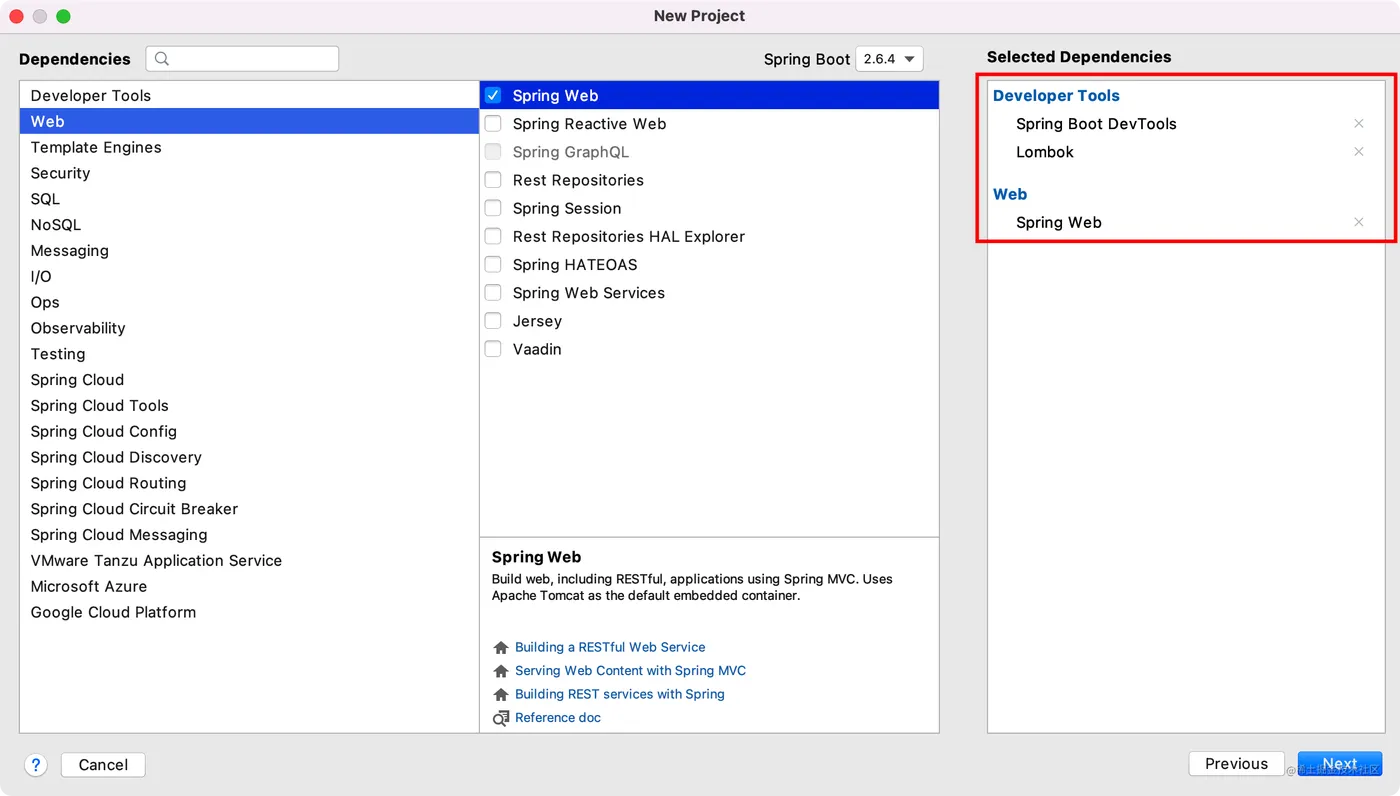Click home icon beside Serving Web Content link

pos(501,671)
